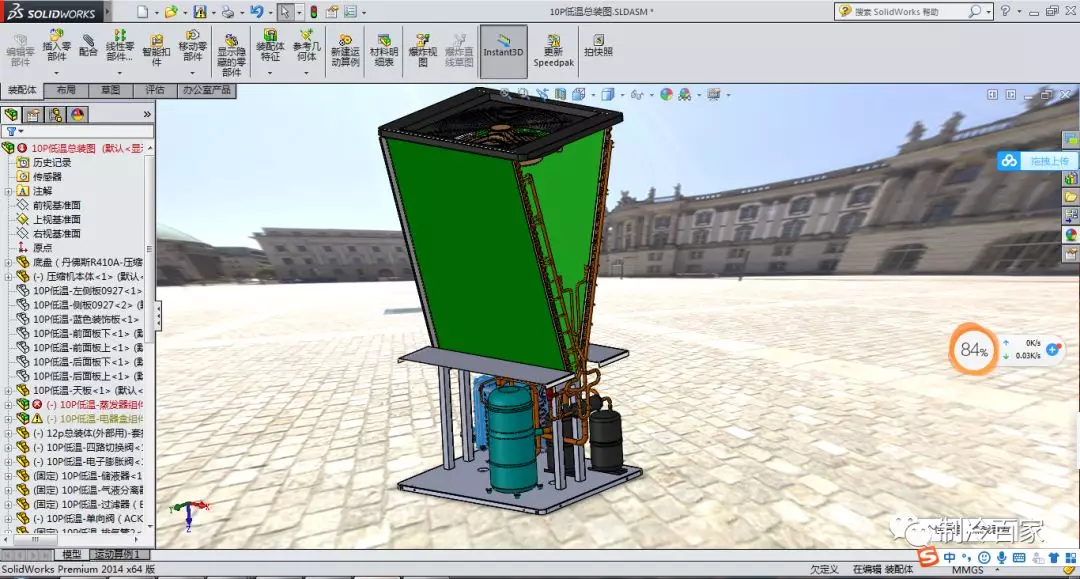1080x579 pixels.
Task: Click the Apply Scene icon in the view toolbar
Action: point(685,94)
